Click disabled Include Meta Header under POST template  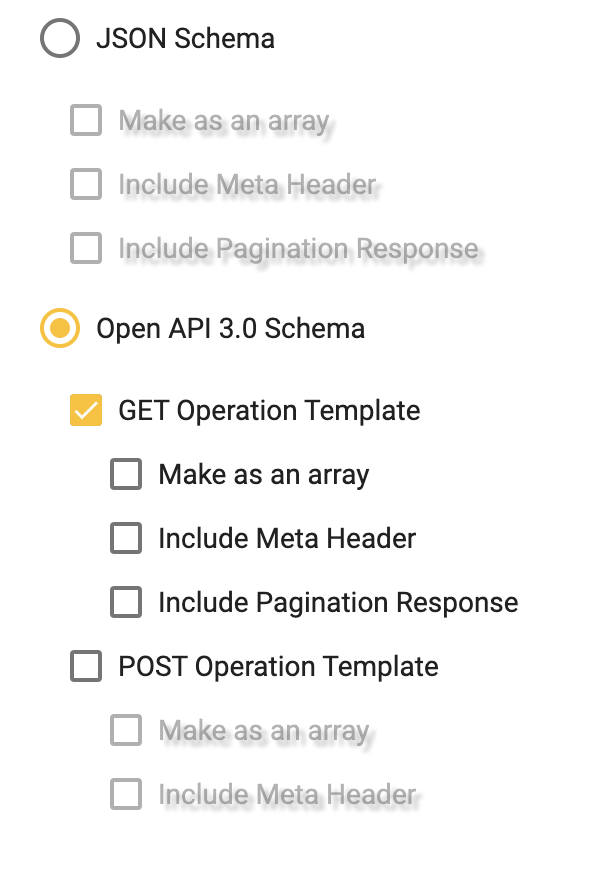126,794
